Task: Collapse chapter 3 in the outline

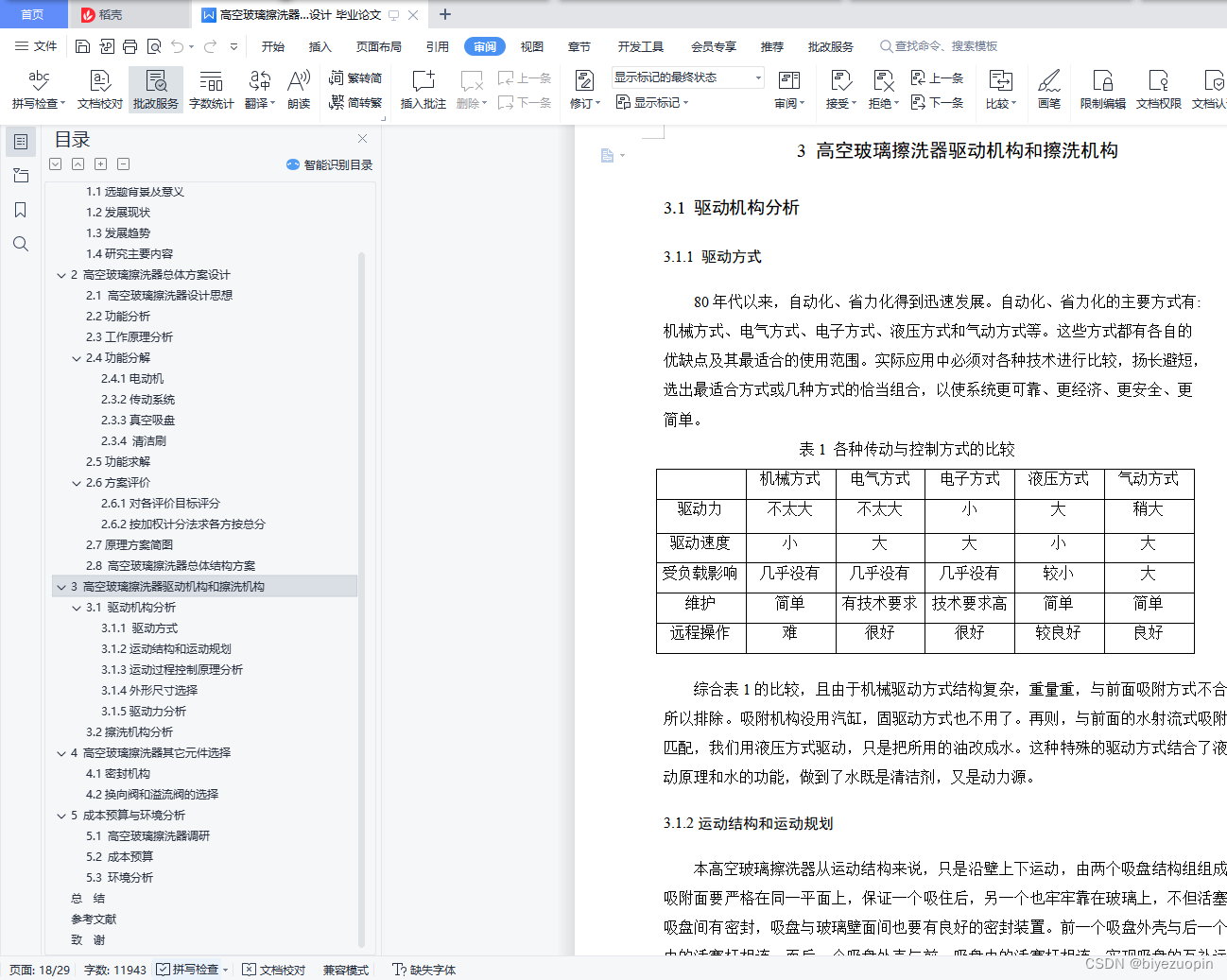Action: click(61, 587)
